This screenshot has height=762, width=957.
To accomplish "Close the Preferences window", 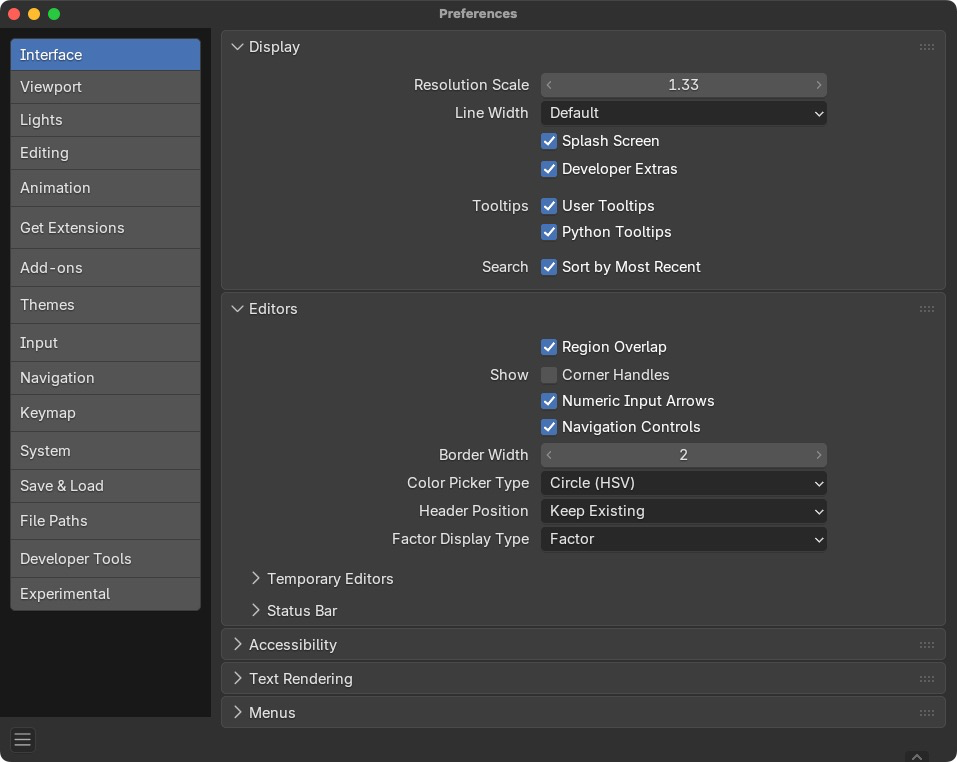I will 14,14.
